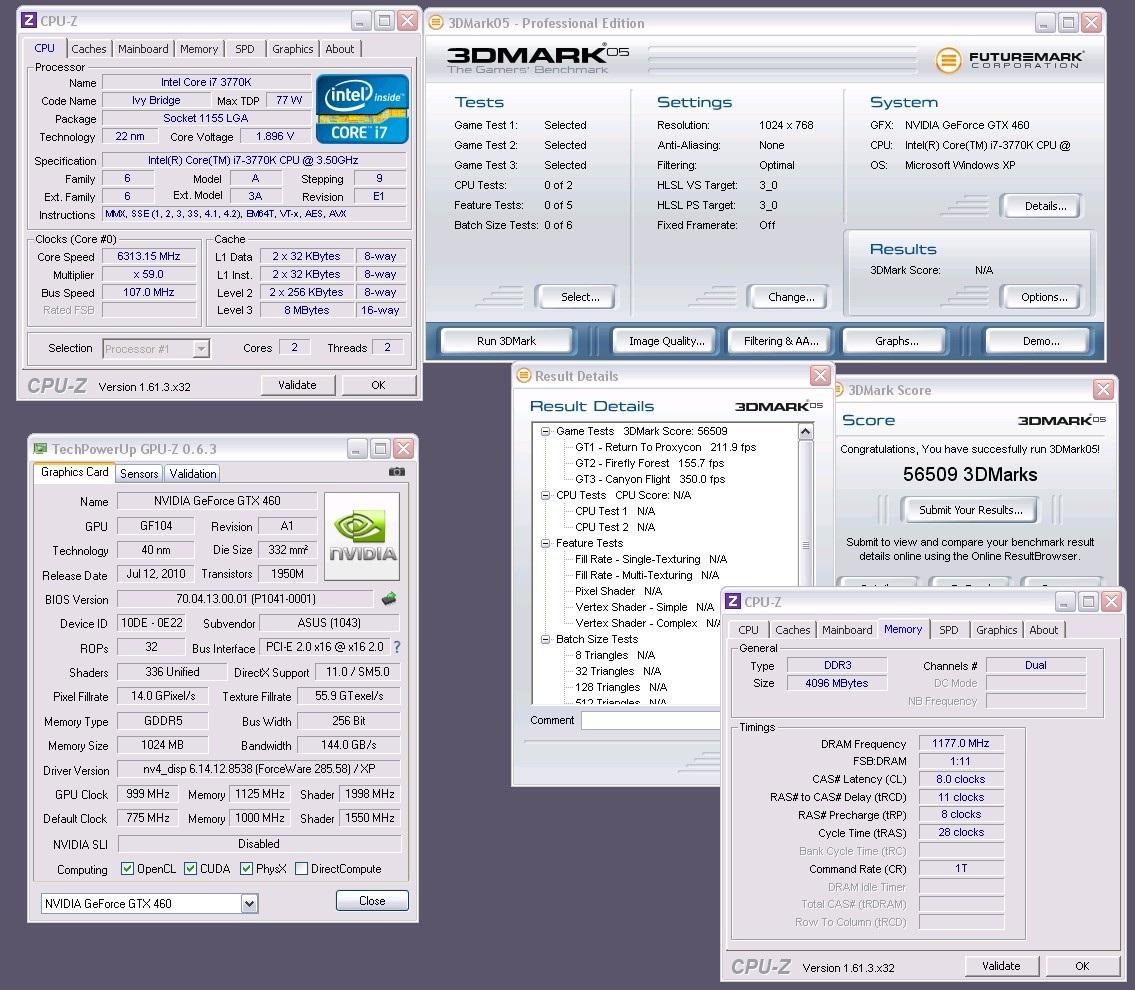Maximize the 3DMark05 Professional Edition window

click(x=1068, y=22)
